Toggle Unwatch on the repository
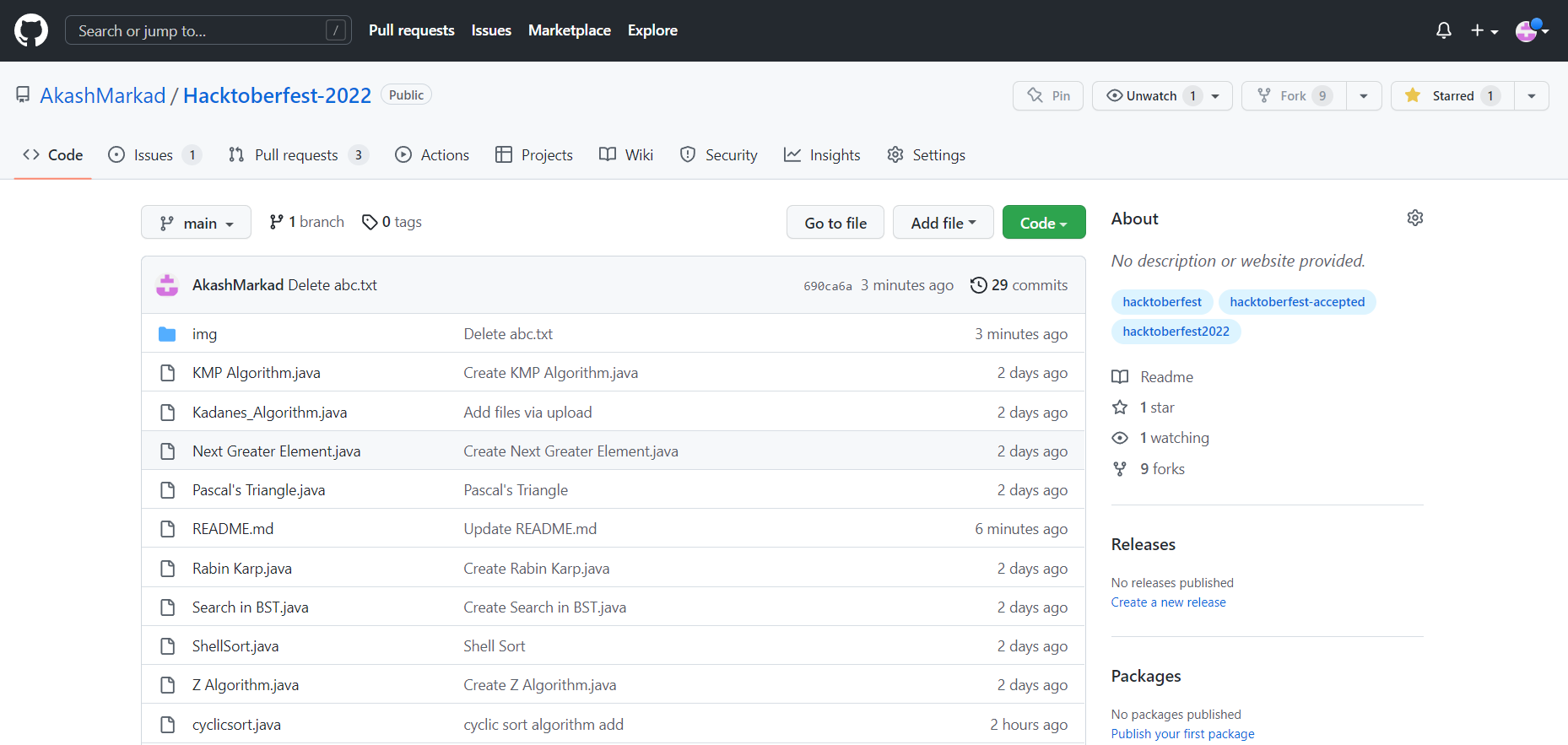 1162,95
